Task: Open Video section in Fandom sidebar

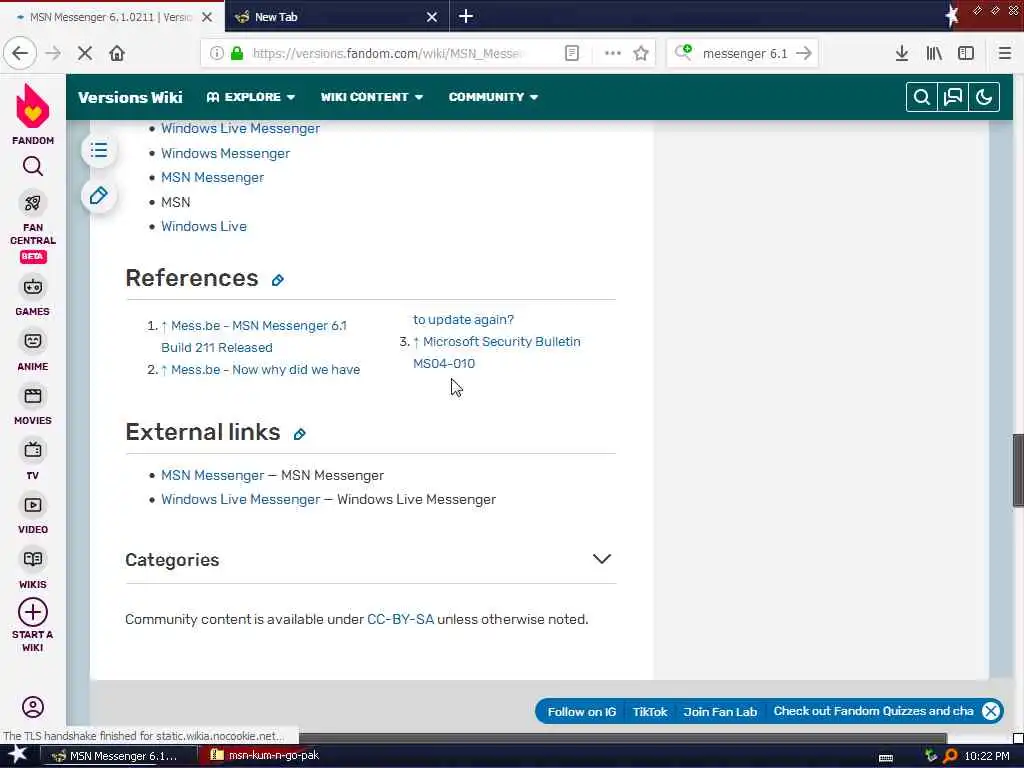Action: coord(33,514)
